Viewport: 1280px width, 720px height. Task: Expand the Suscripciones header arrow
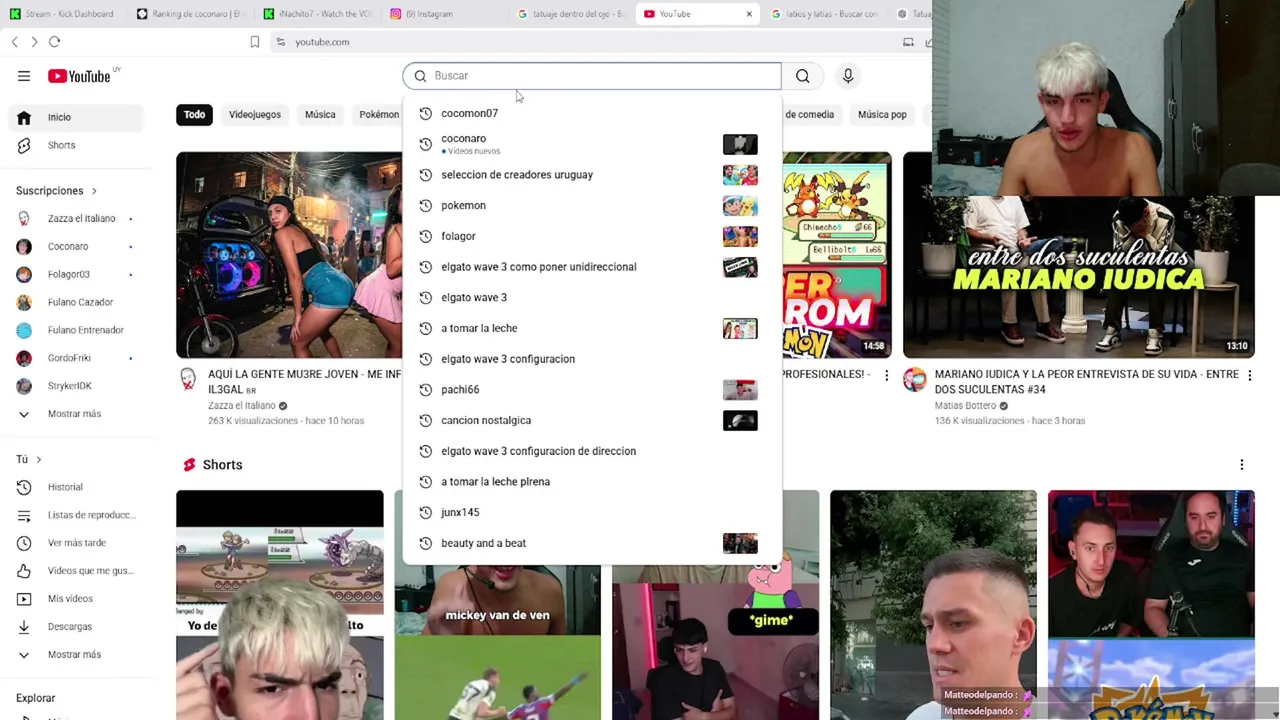94,191
